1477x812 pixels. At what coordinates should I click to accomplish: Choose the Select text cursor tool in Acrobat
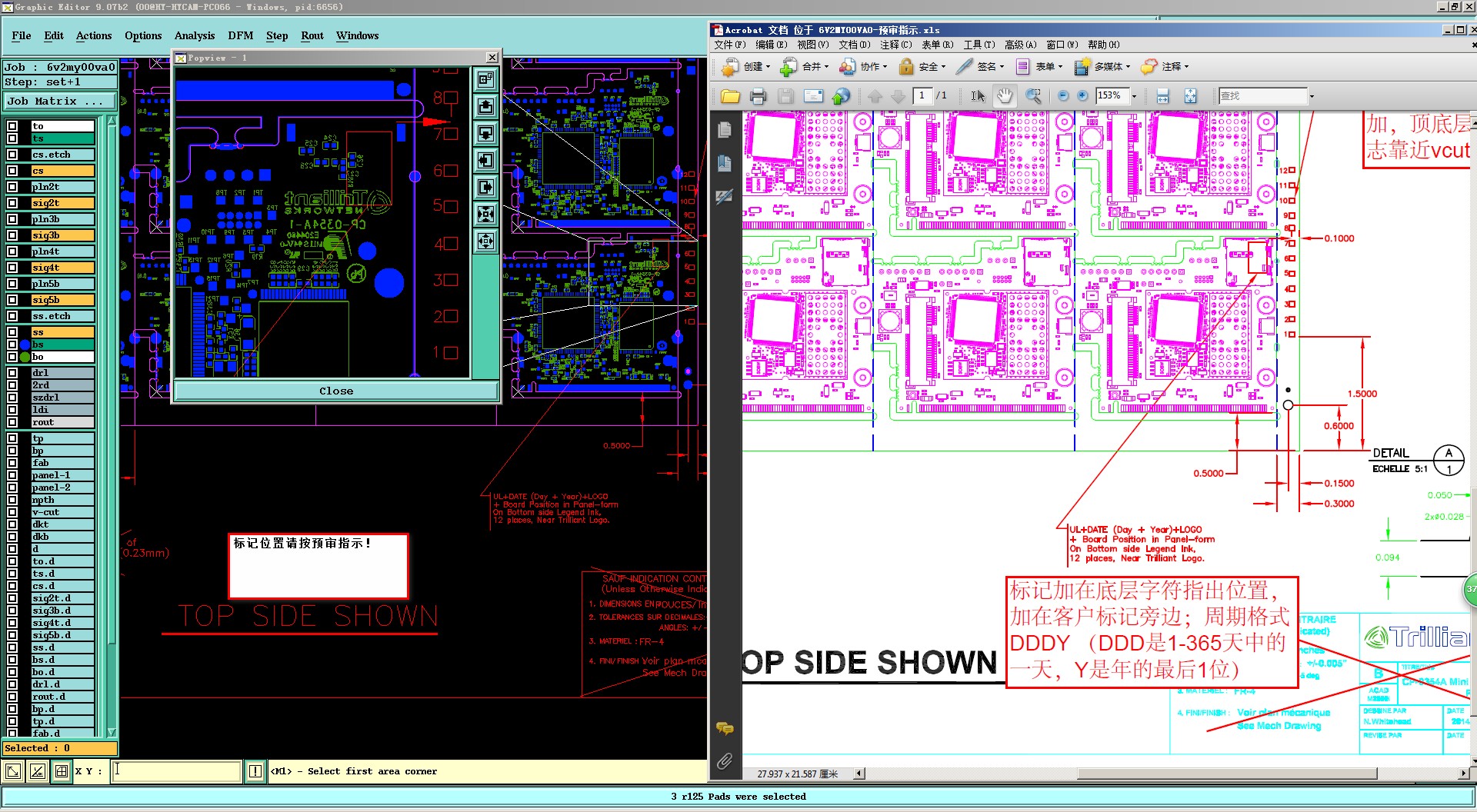(x=978, y=96)
